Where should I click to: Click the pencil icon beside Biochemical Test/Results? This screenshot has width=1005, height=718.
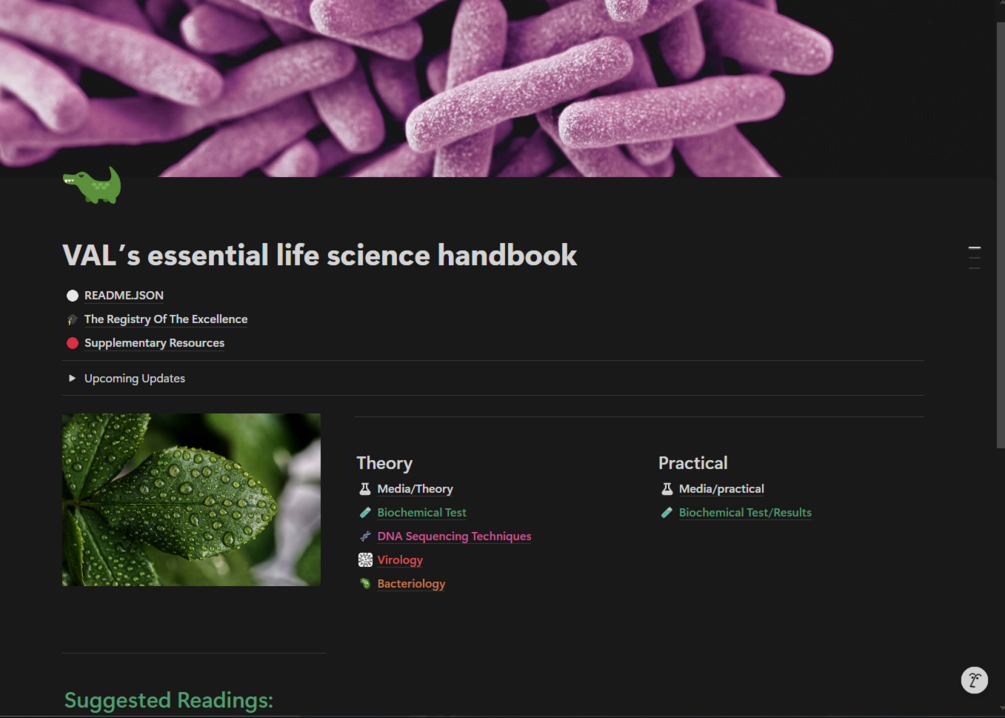(x=665, y=512)
